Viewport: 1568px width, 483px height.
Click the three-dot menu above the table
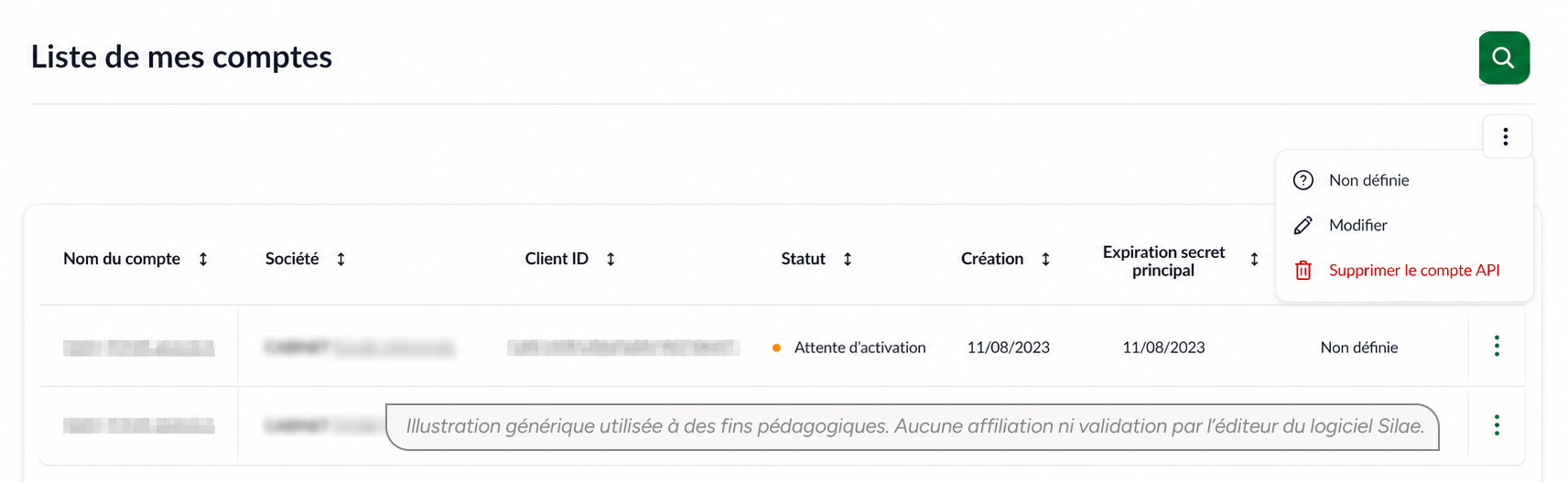click(x=1506, y=137)
